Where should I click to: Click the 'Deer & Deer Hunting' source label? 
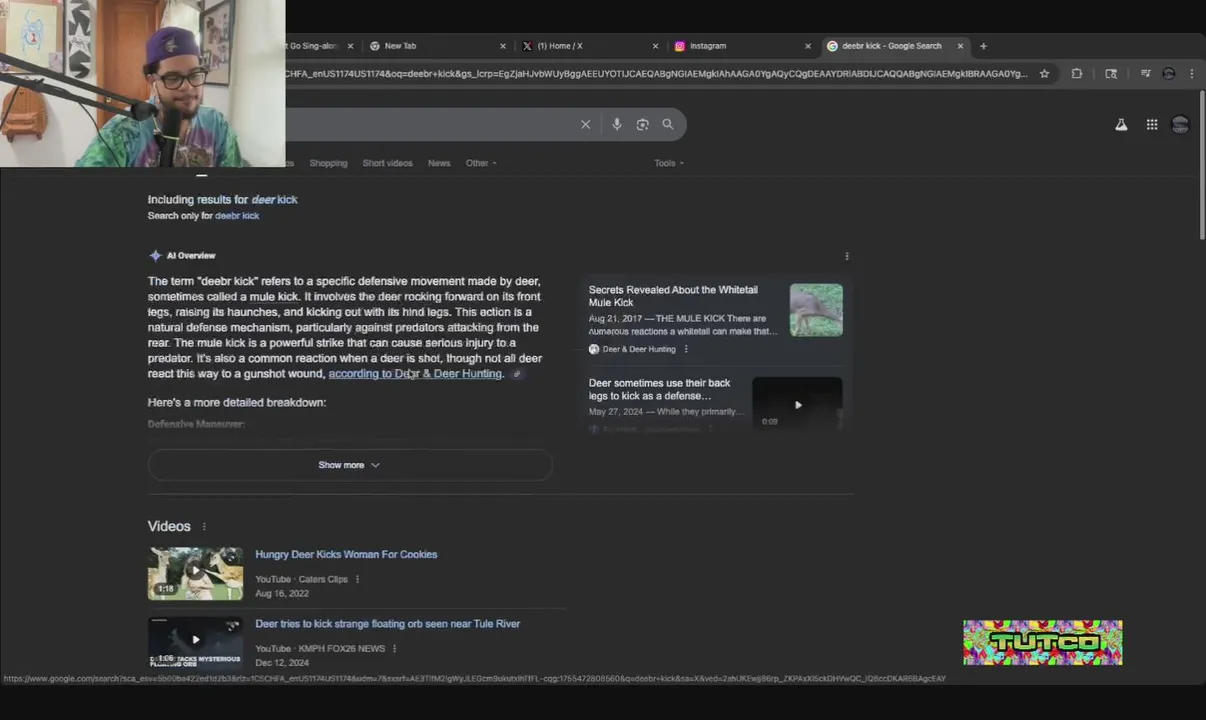639,349
